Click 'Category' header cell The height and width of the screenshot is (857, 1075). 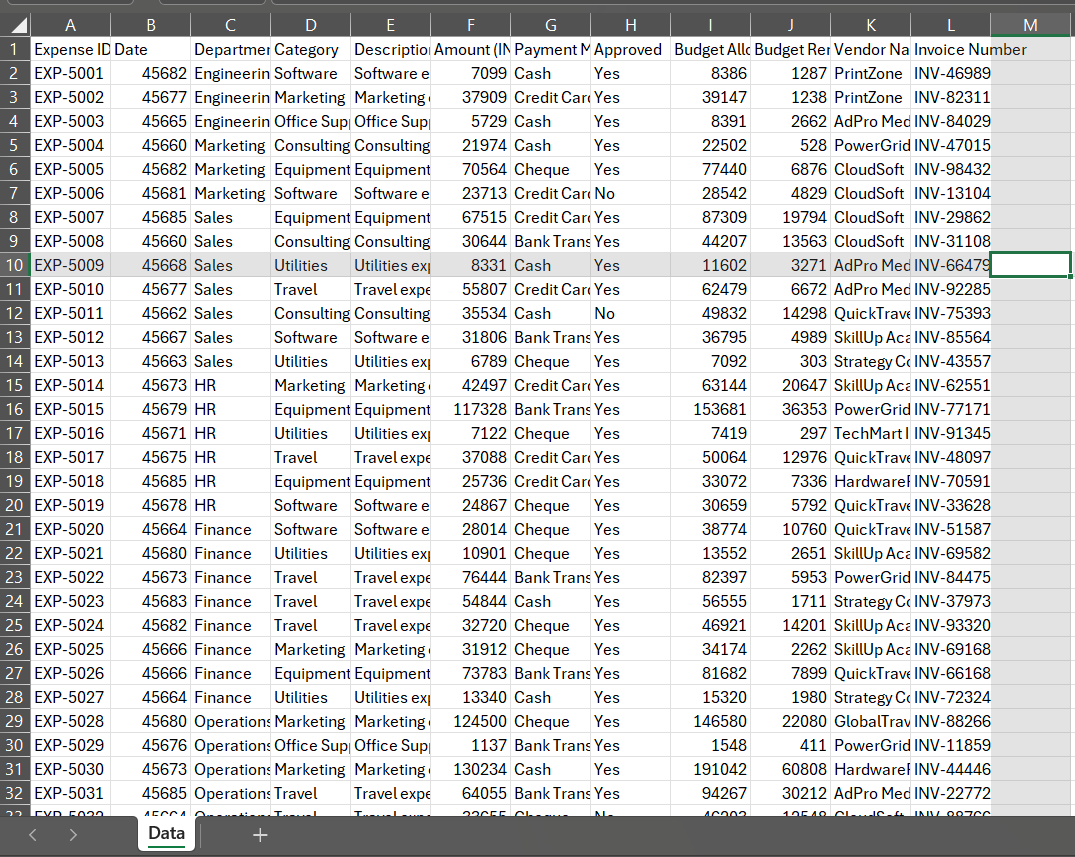[x=311, y=49]
